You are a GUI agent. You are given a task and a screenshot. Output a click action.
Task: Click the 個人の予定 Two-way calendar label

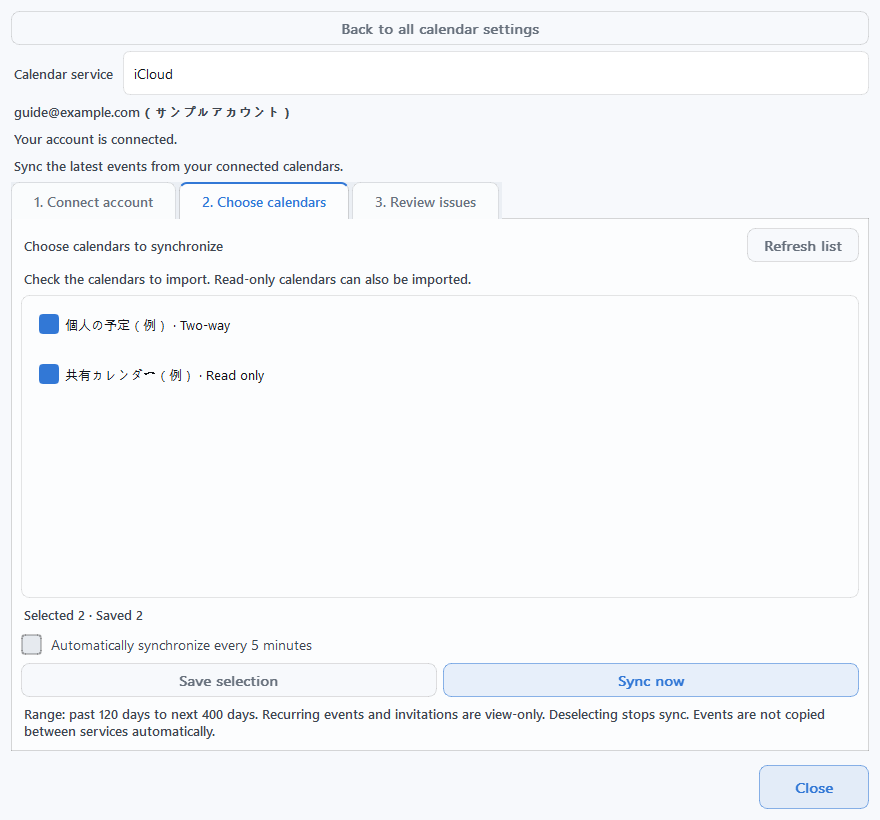click(148, 326)
